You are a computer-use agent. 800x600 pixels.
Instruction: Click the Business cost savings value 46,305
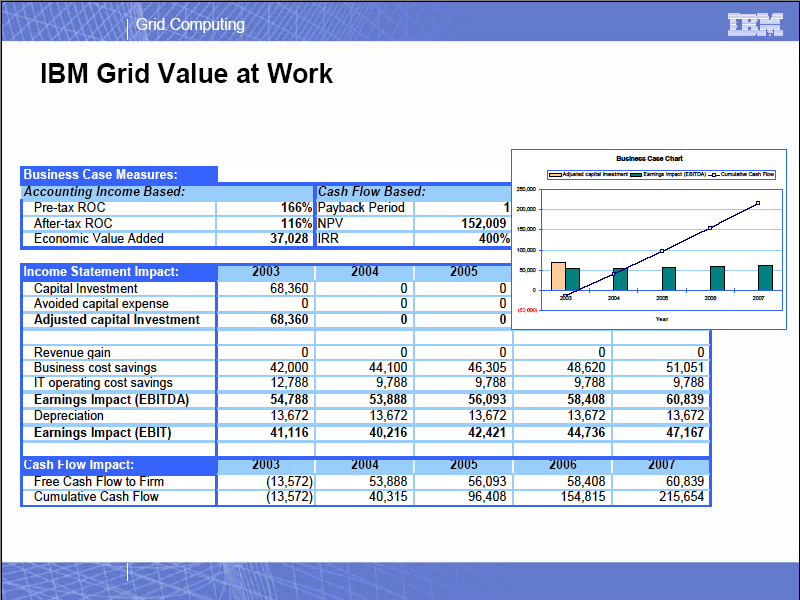487,368
